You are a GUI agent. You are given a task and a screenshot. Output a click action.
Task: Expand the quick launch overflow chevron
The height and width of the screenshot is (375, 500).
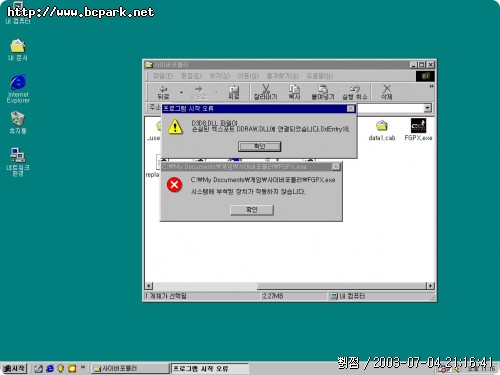(83, 367)
